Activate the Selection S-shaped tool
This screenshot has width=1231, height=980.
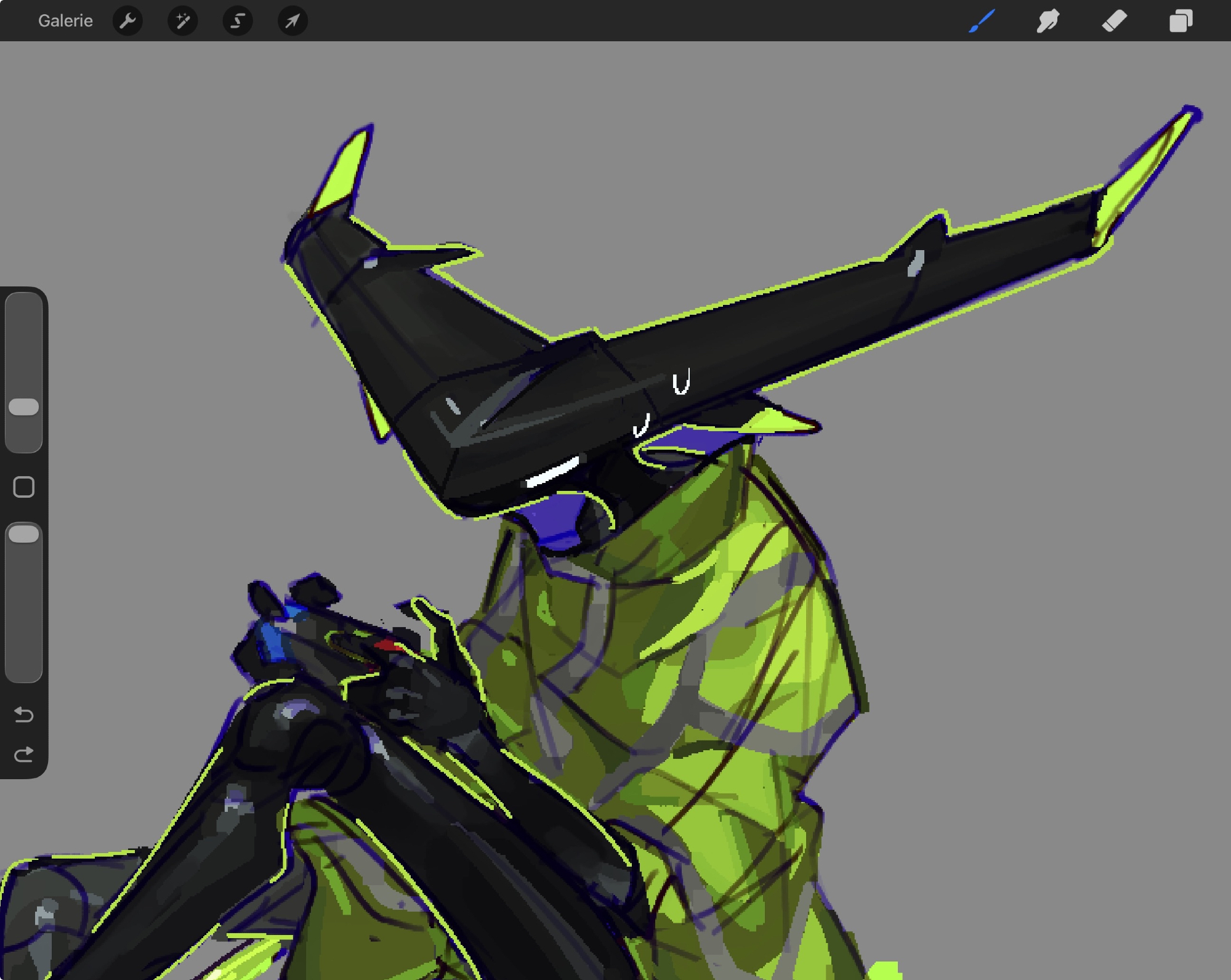[x=237, y=21]
